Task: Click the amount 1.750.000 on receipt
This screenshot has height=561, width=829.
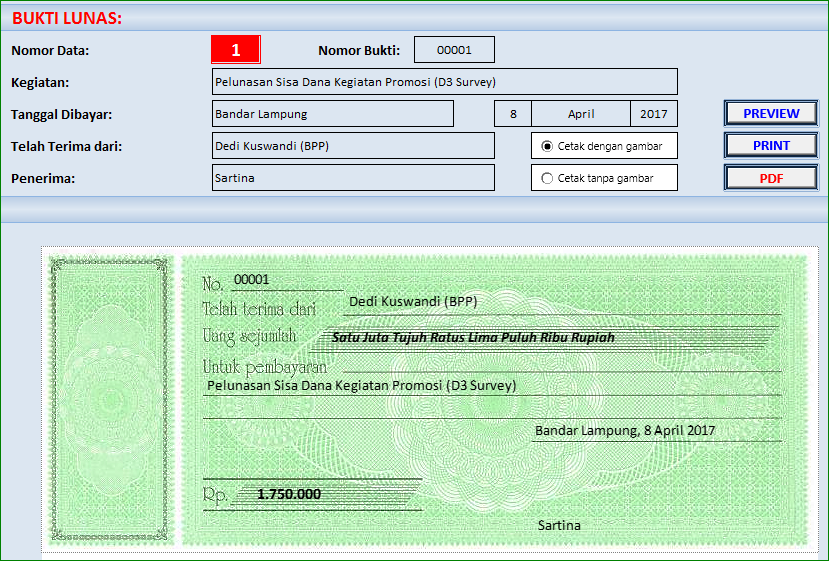Action: pos(289,494)
